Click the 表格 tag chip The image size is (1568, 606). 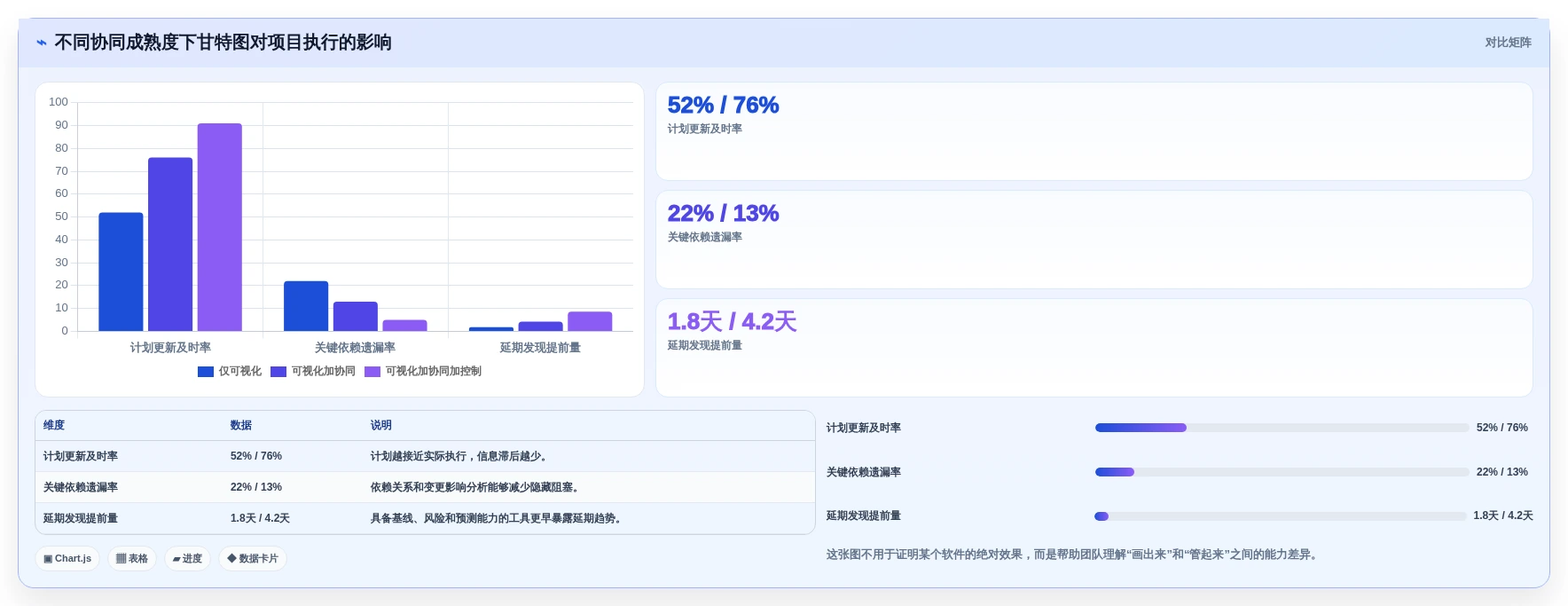(132, 559)
